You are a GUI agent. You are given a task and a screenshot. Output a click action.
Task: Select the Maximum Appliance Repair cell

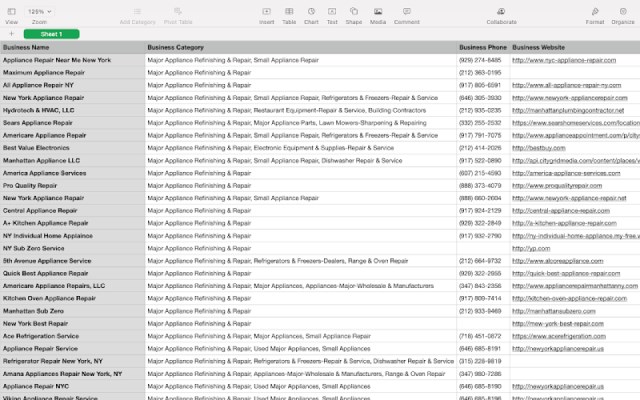73,73
